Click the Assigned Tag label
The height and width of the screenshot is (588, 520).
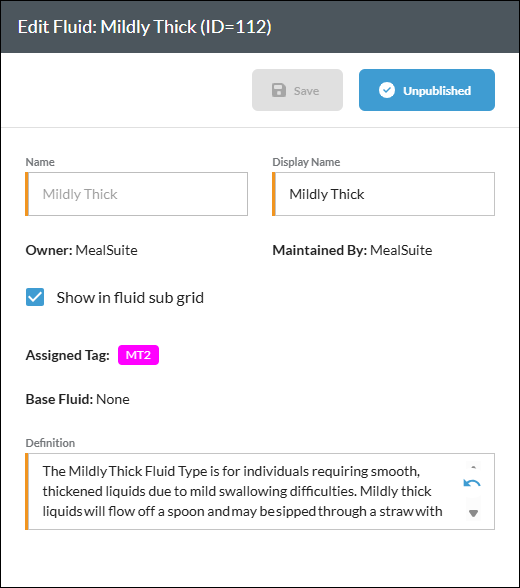point(67,355)
